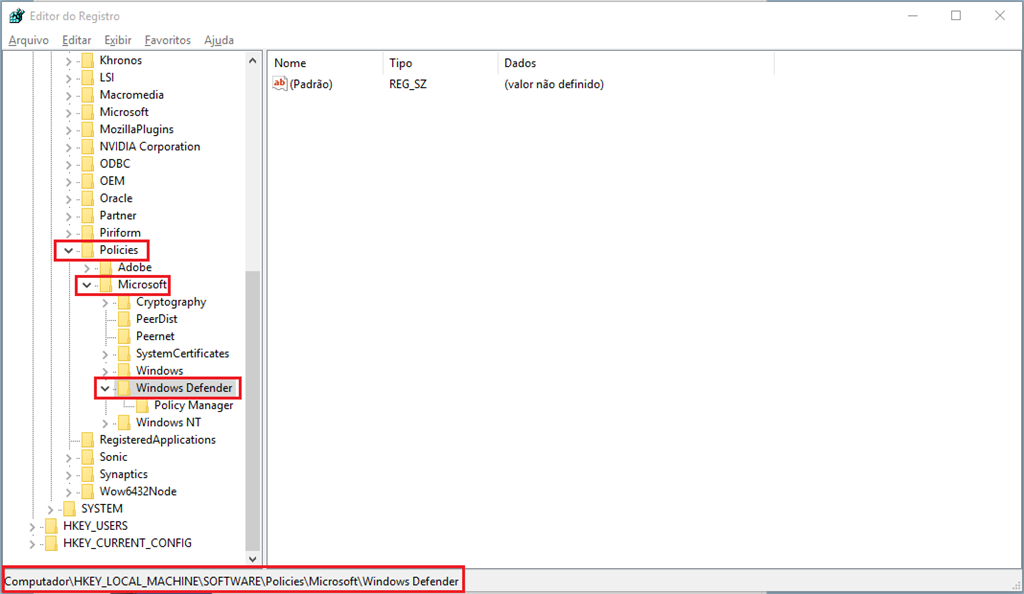Click the Adobe folder icon
Screen dimensions: 1024x594
(106, 268)
